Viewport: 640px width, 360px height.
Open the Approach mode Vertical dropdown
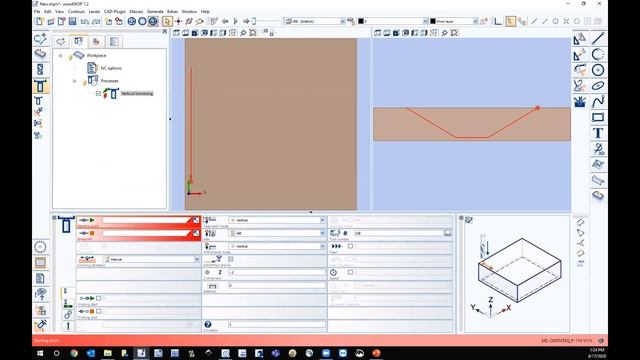coord(322,220)
